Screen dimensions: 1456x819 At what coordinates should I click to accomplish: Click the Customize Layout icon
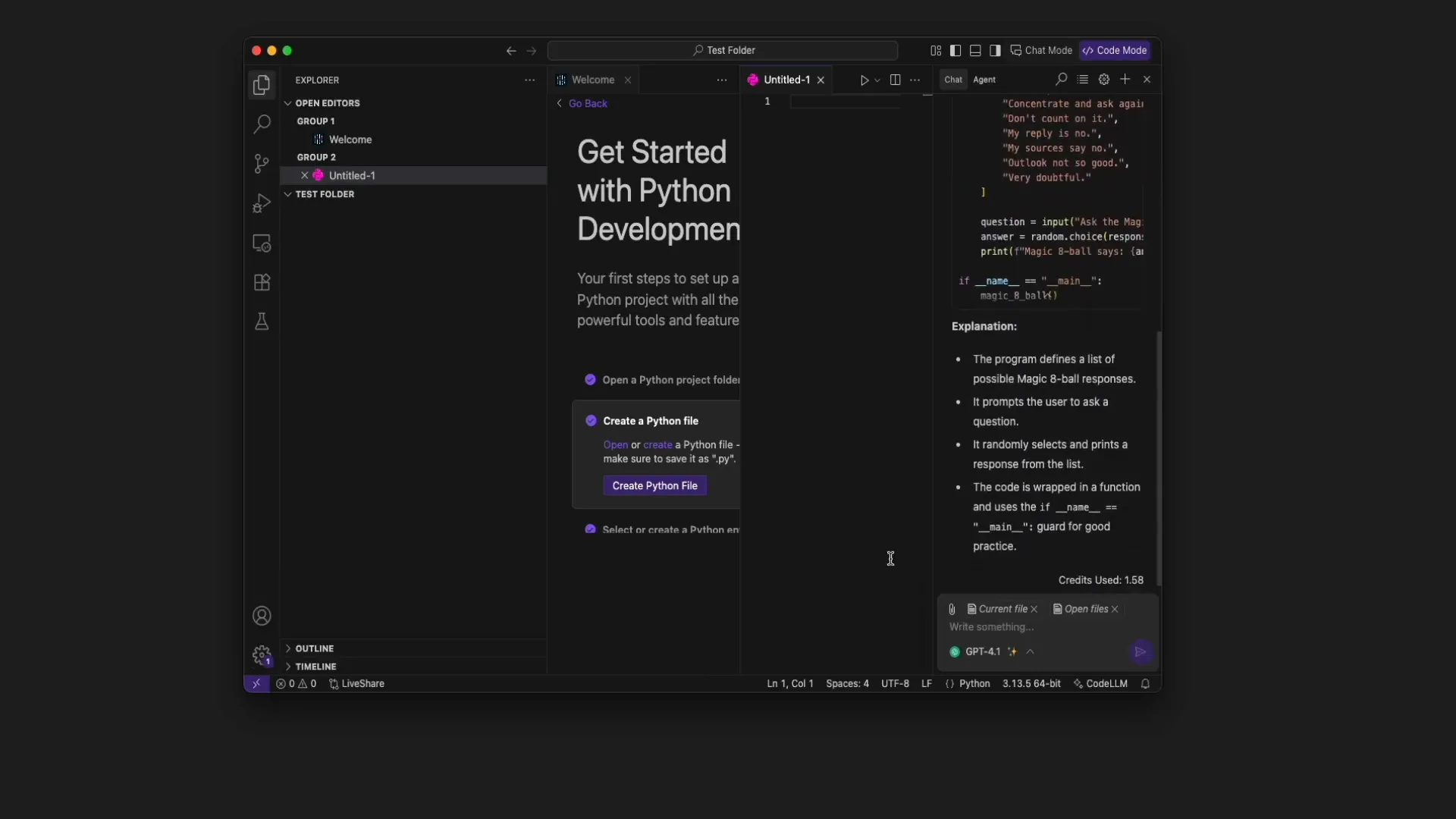[936, 51]
